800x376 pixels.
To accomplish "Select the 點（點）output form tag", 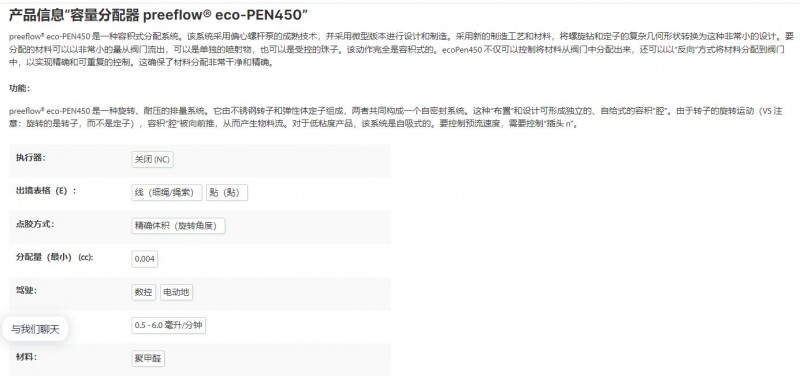I will (x=227, y=193).
